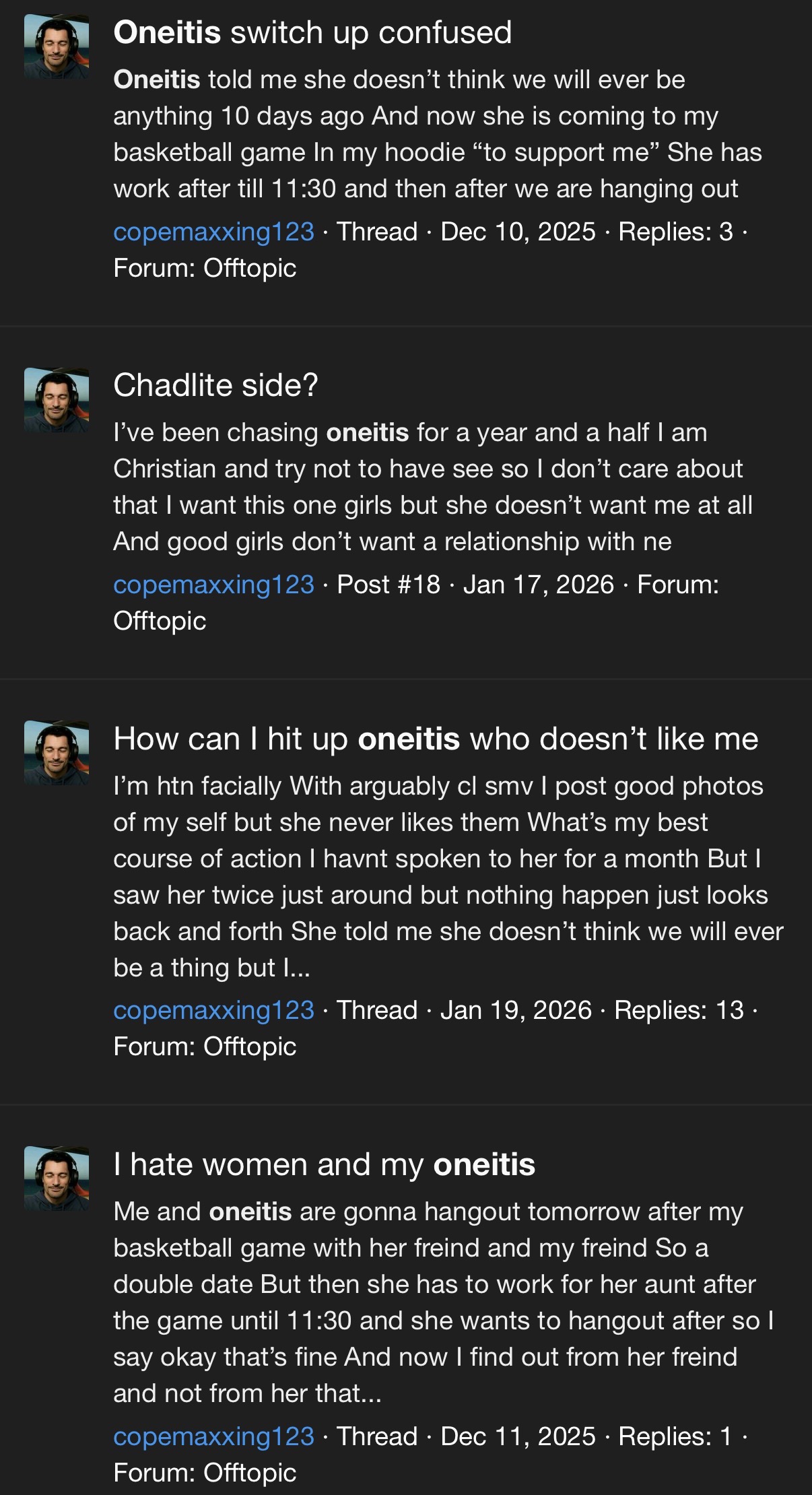Tap avatar beside "I hate women" thread

57,1178
